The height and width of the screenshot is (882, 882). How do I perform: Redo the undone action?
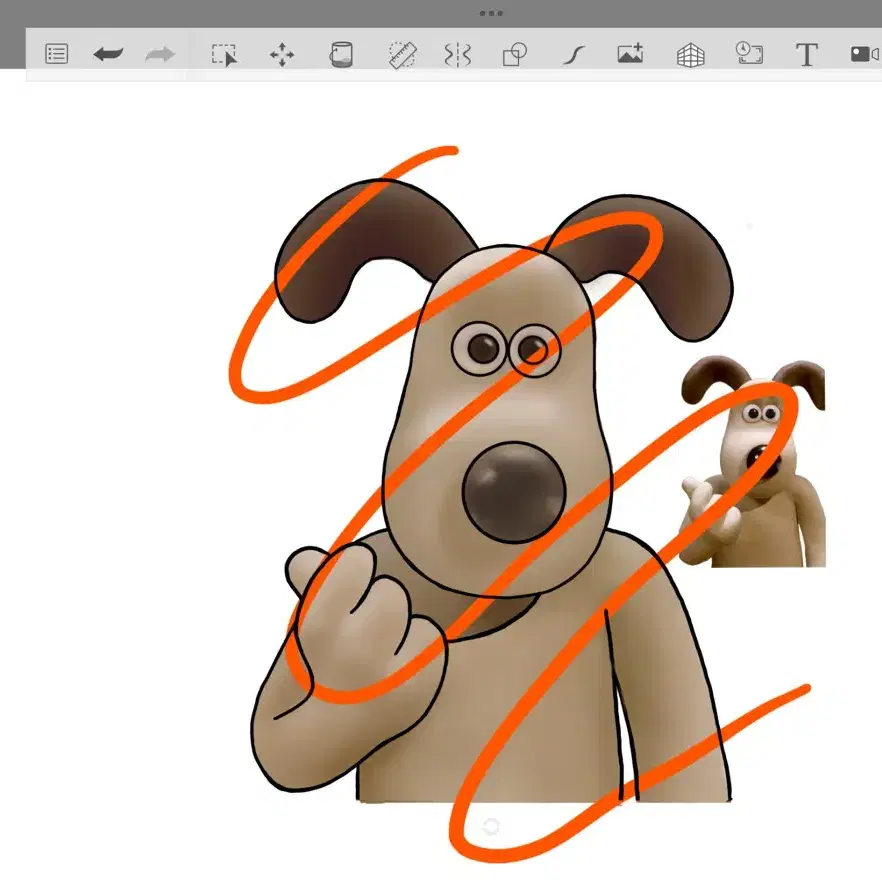click(x=160, y=55)
